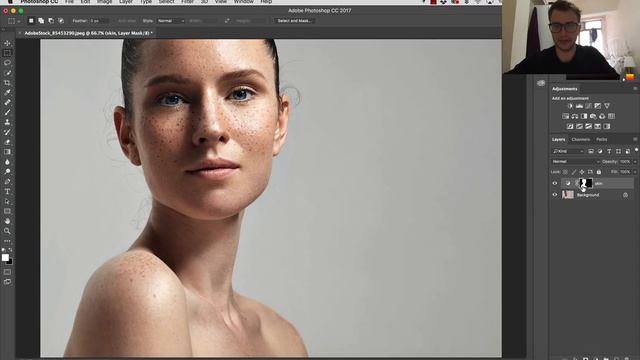Select the Gradient tool
Screen dimensions: 640x360
tap(7, 152)
